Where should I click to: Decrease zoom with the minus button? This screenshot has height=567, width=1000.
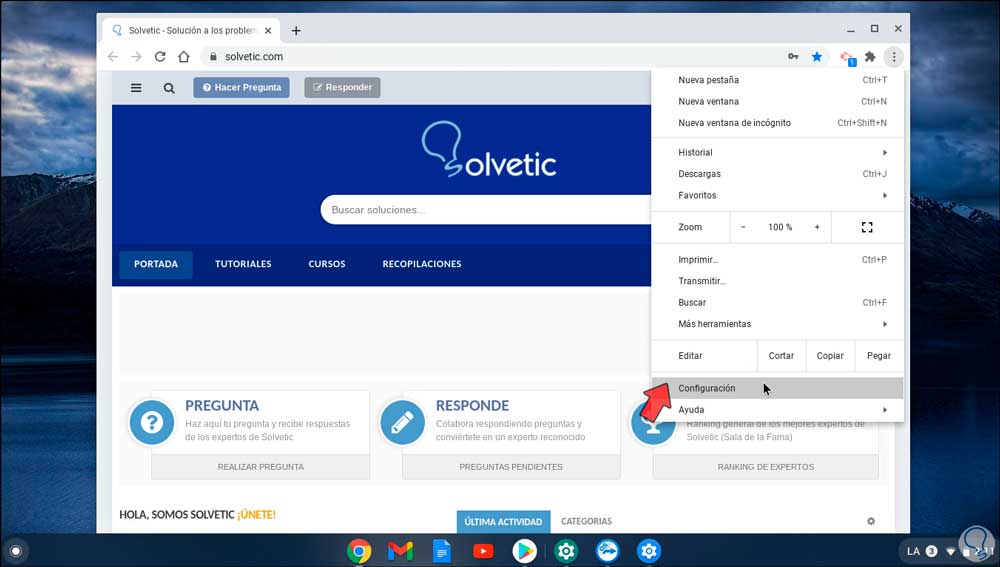743,227
